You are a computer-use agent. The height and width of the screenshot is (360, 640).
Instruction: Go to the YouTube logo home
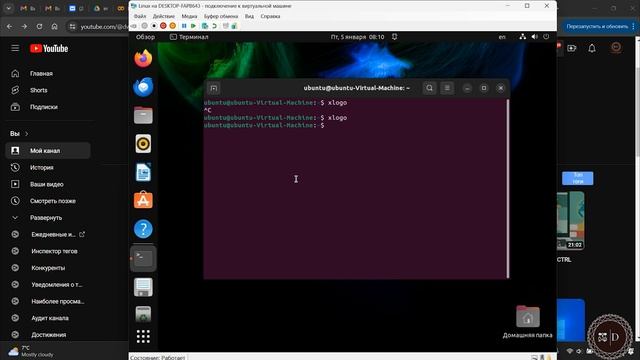click(49, 49)
